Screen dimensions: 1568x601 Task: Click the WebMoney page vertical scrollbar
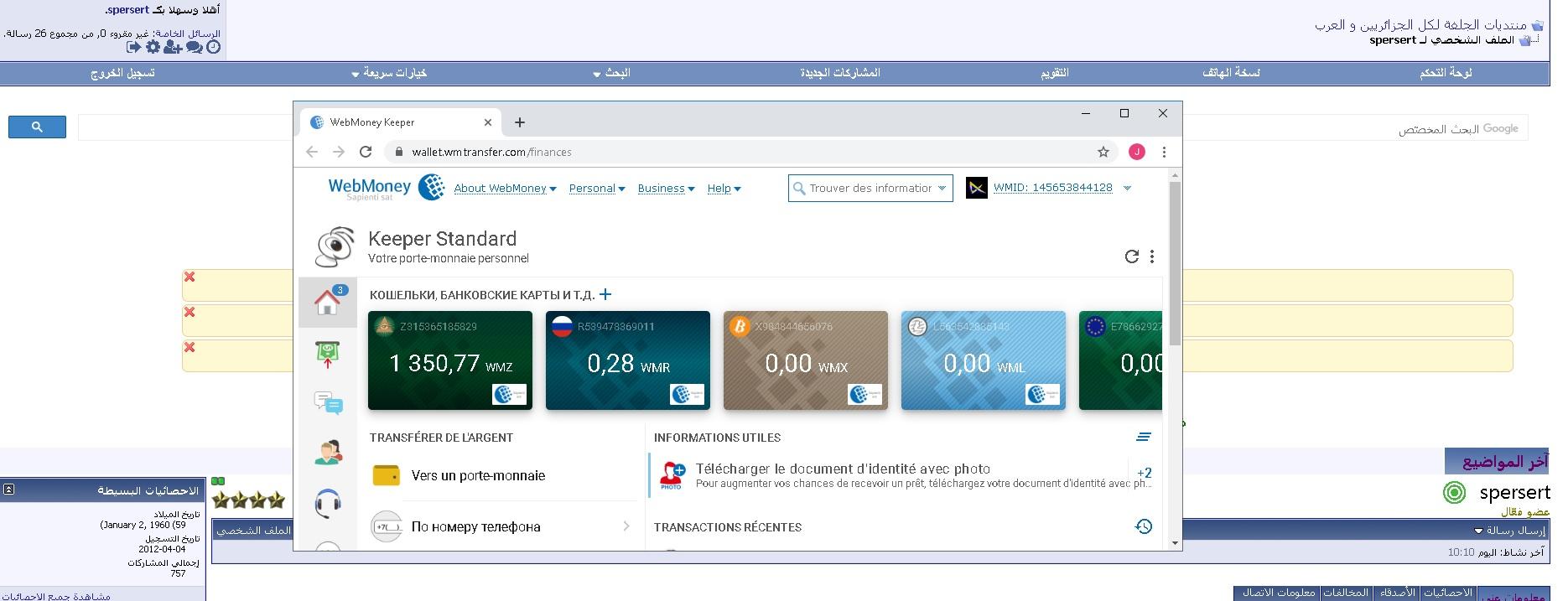point(1175,262)
